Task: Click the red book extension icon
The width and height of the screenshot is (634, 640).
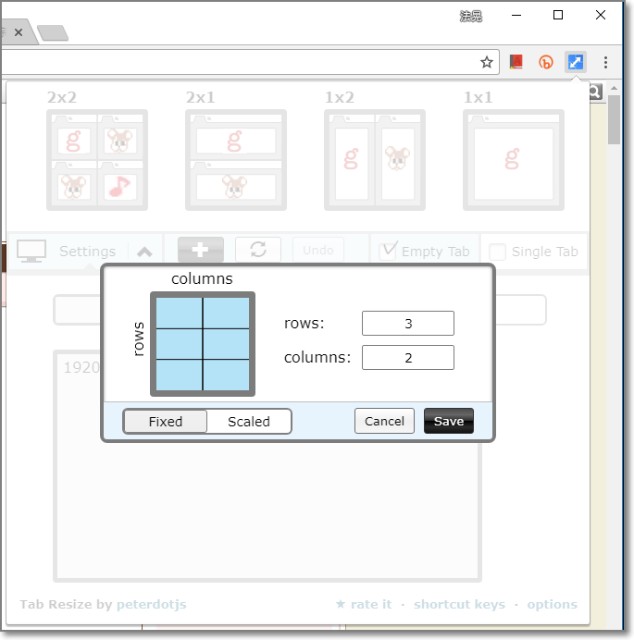Action: [x=516, y=62]
